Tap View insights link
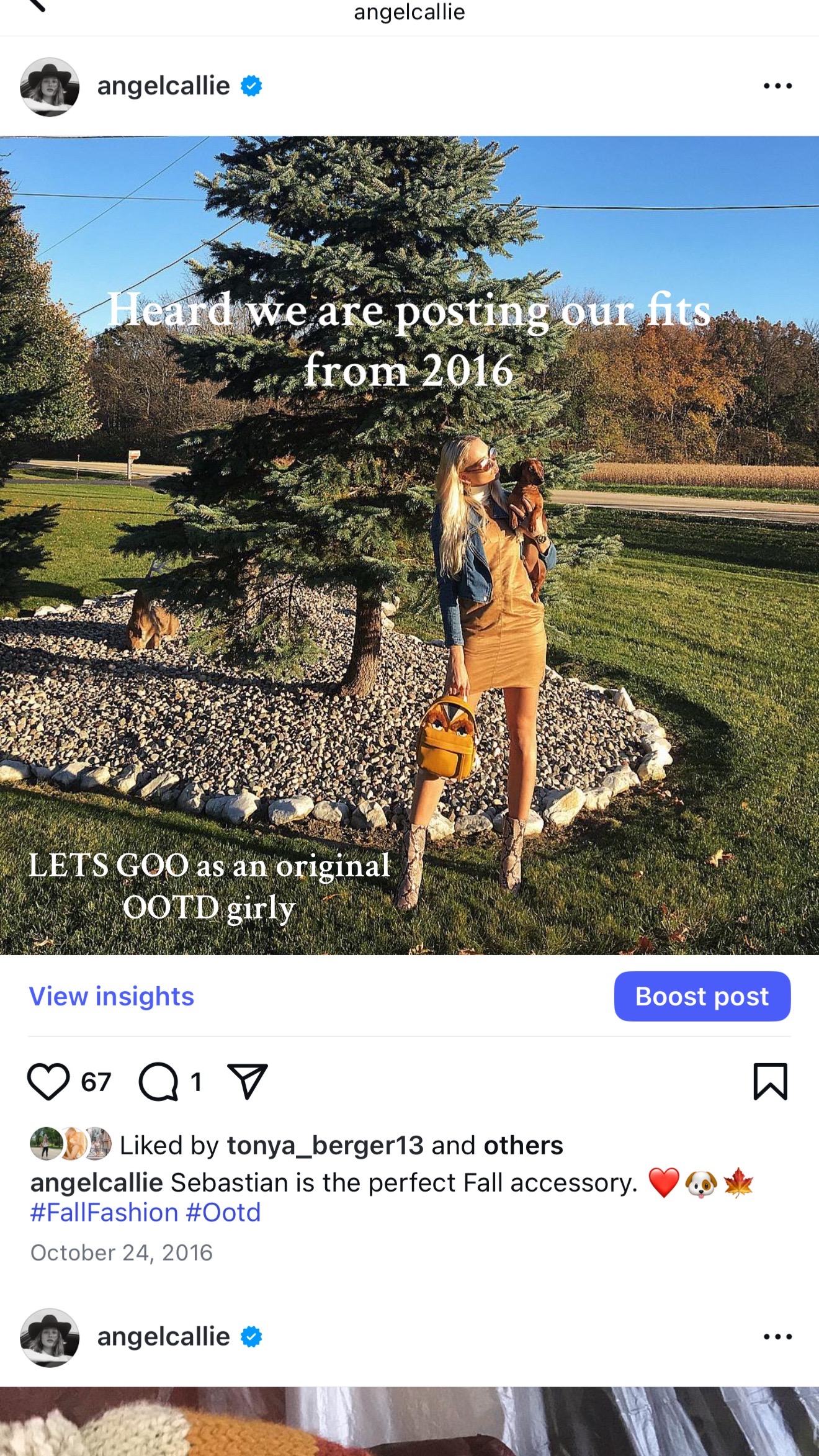819x1456 pixels. coord(112,996)
